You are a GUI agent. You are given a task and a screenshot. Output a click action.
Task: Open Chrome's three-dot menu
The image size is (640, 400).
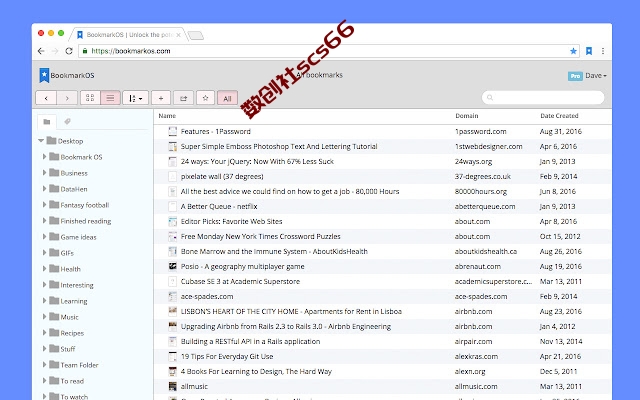pos(603,51)
